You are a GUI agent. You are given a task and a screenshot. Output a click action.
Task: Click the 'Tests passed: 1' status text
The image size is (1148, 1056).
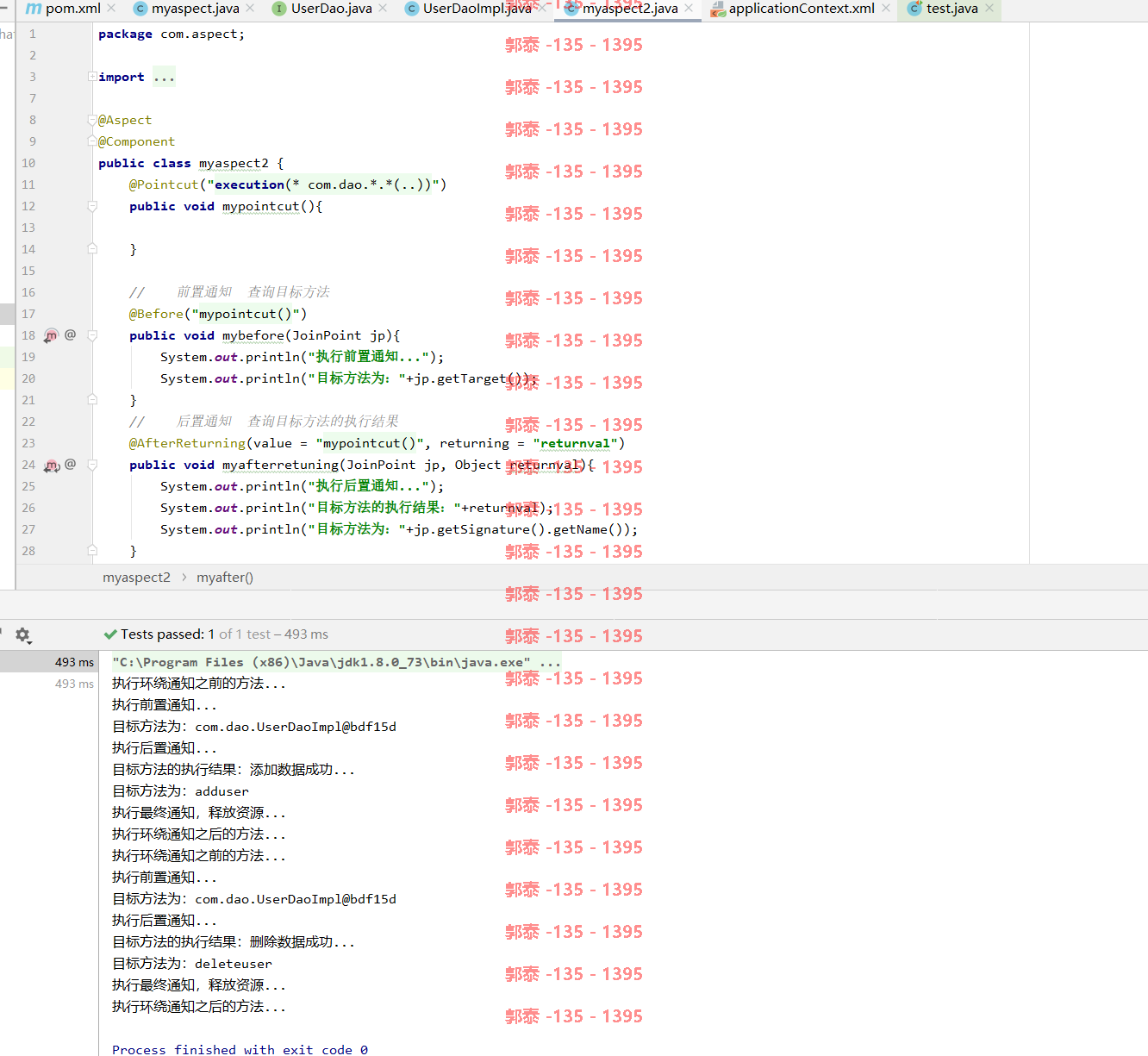click(167, 634)
